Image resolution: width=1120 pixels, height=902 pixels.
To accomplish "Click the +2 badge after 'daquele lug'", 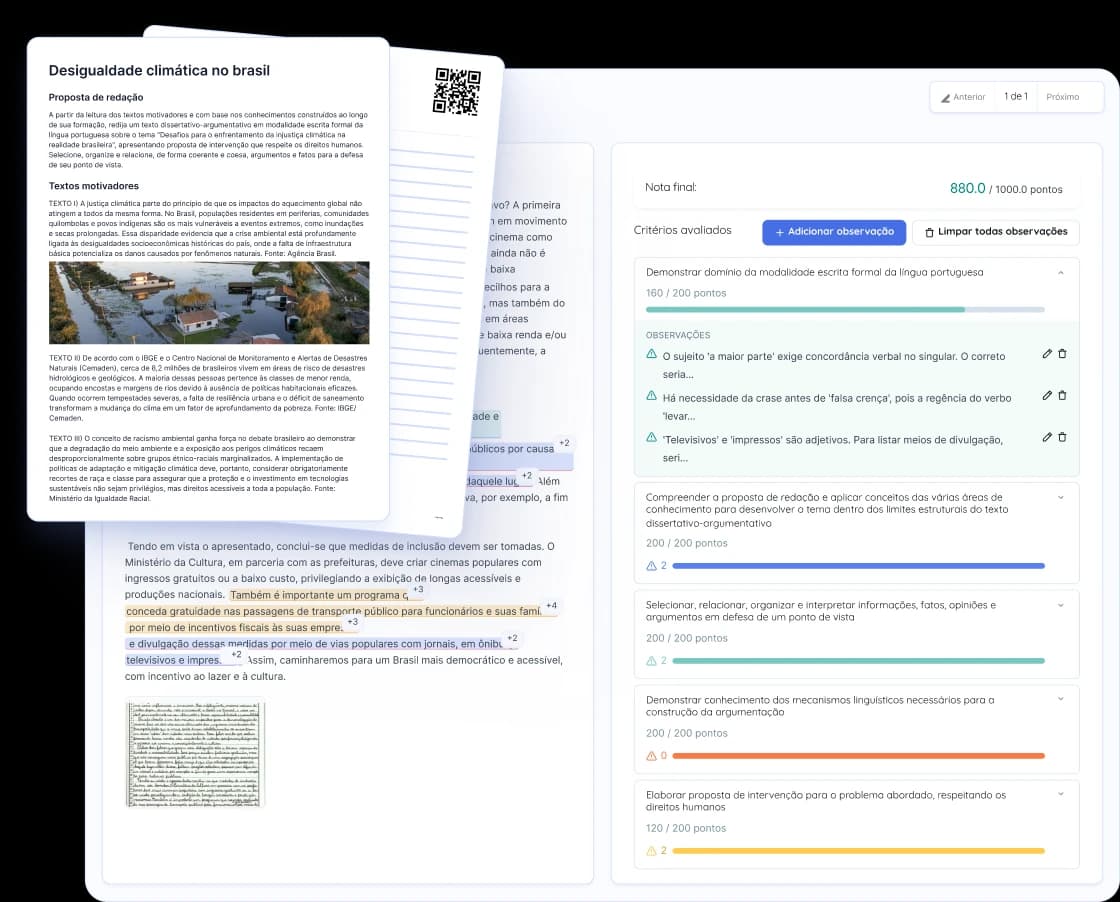I will [x=526, y=476].
